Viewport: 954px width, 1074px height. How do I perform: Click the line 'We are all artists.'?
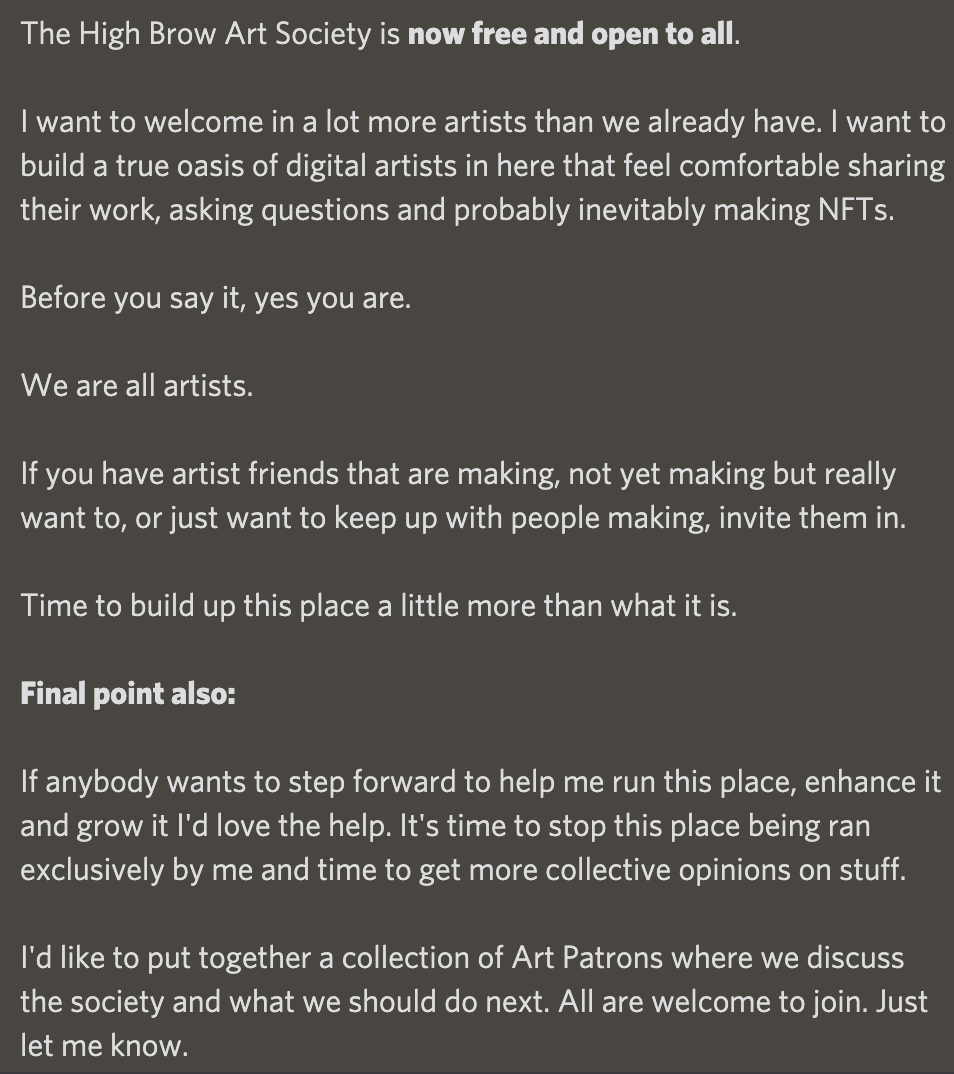[137, 386]
